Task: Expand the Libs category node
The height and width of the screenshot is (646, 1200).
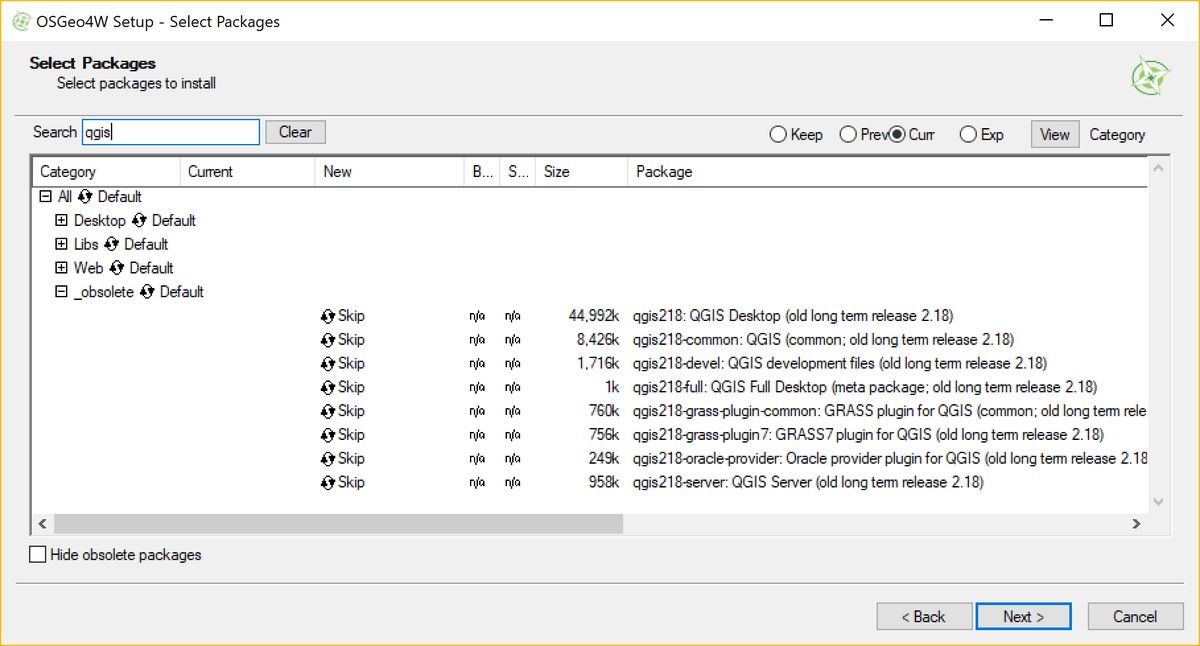Action: coord(62,245)
